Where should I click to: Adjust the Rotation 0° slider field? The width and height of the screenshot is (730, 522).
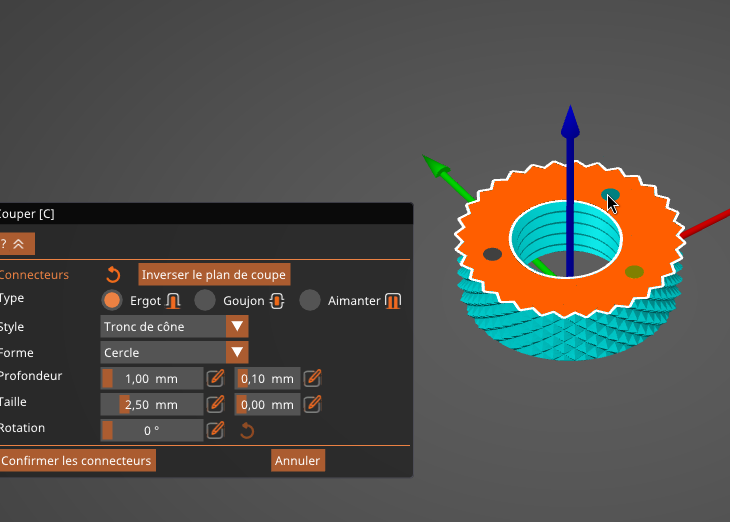[x=152, y=431]
